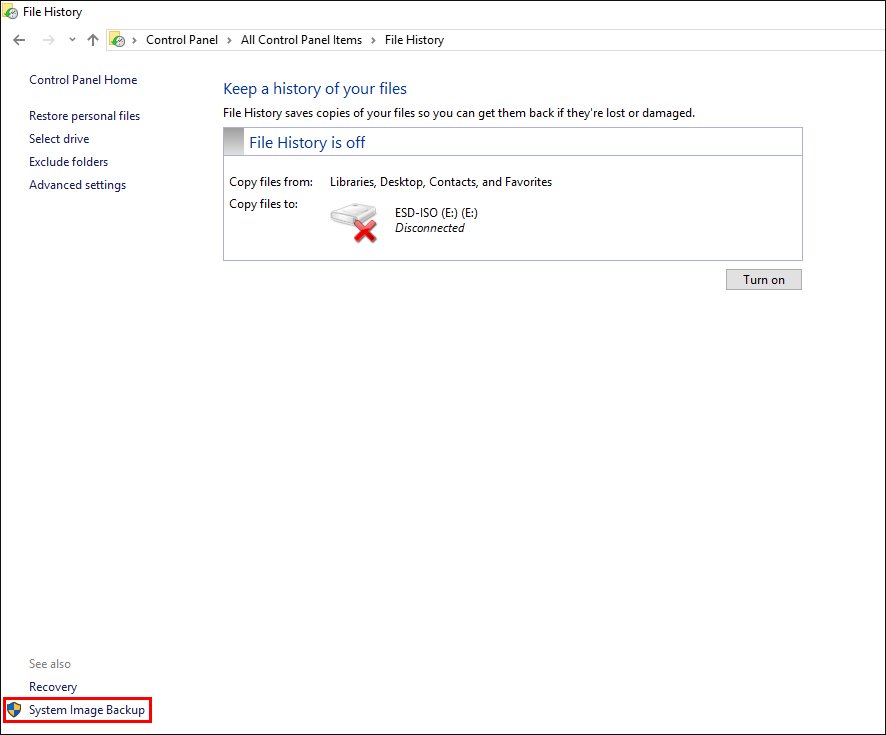
Task: Open Control Panel Home link
Action: pyautogui.click(x=83, y=80)
